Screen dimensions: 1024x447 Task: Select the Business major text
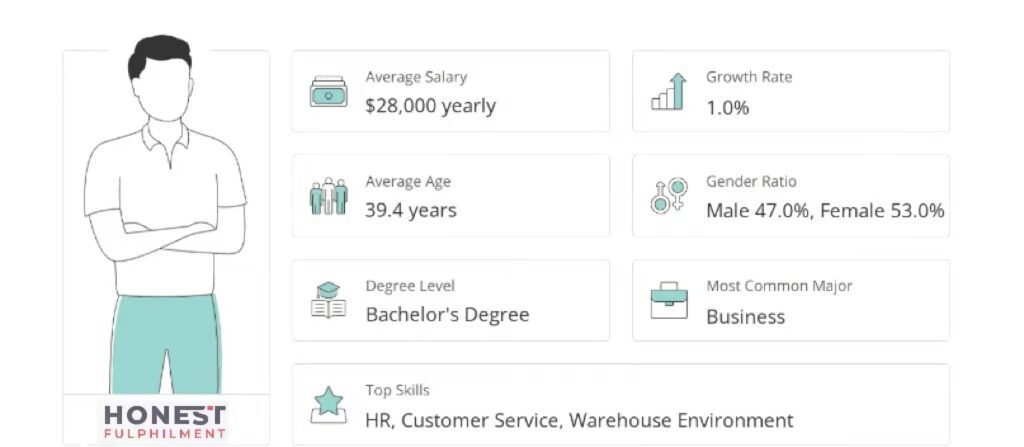[x=745, y=317]
